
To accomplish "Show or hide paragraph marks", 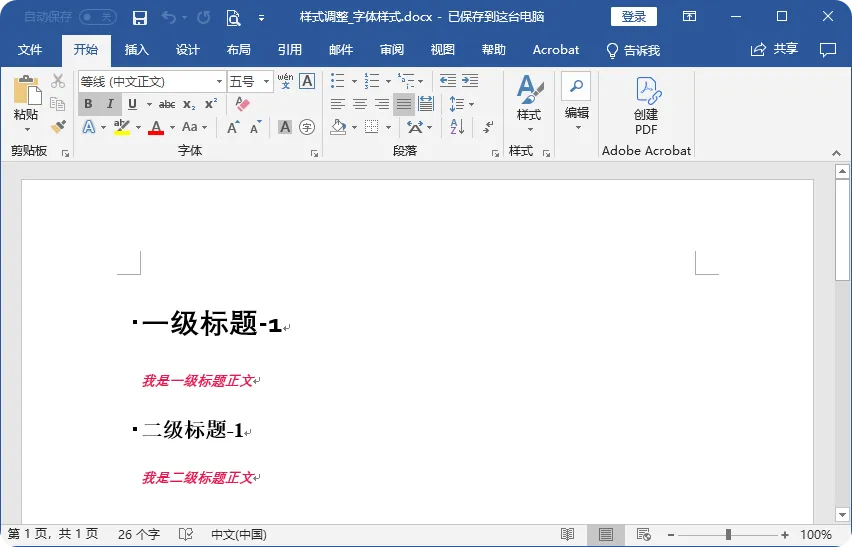I will pos(488,127).
